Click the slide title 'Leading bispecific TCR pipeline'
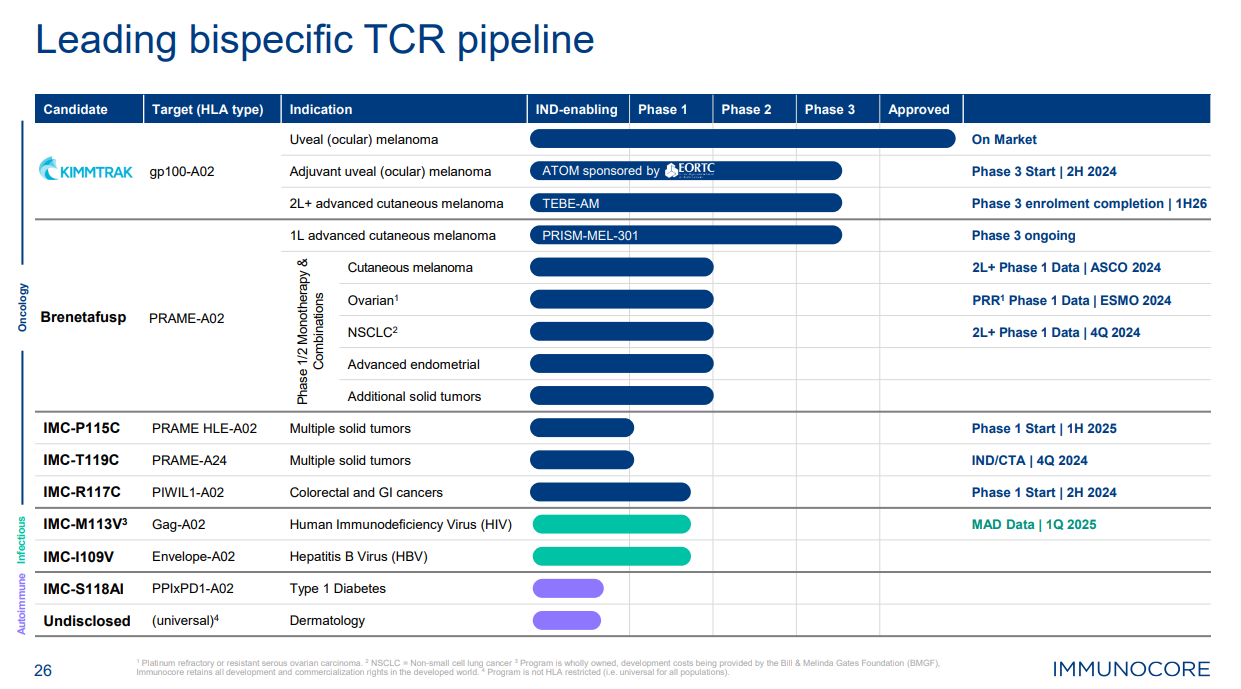 [x=315, y=39]
